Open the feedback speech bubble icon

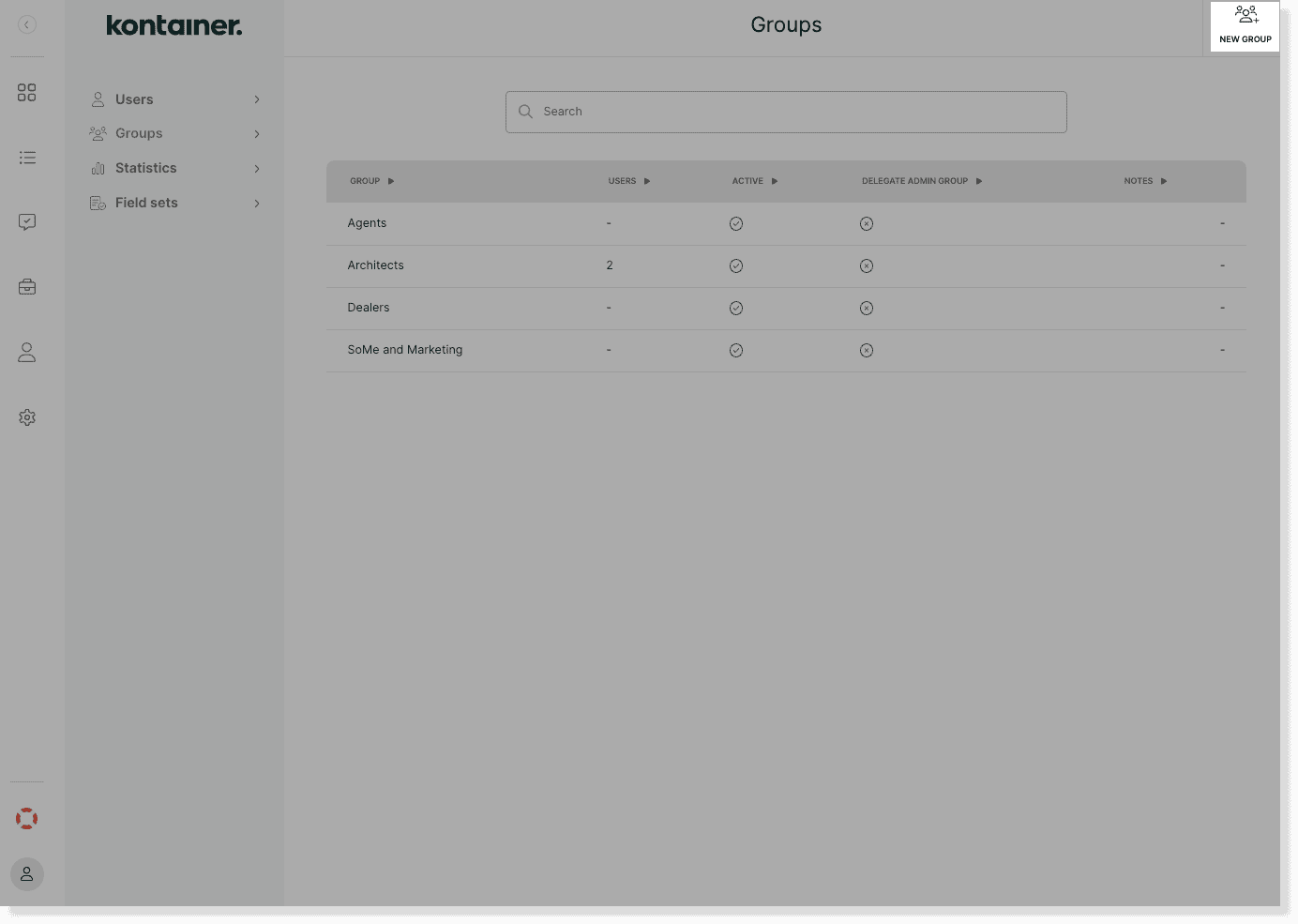pyautogui.click(x=27, y=222)
